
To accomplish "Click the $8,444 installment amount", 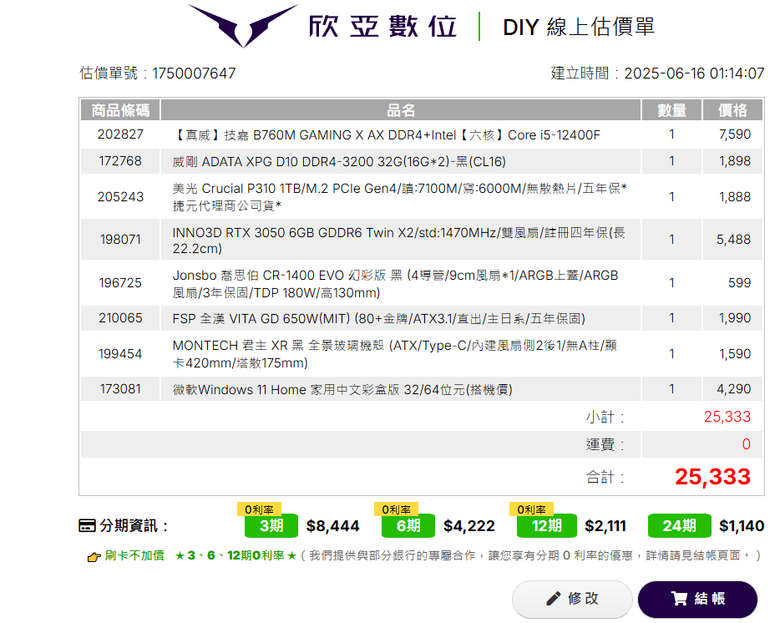I will pyautogui.click(x=333, y=526).
